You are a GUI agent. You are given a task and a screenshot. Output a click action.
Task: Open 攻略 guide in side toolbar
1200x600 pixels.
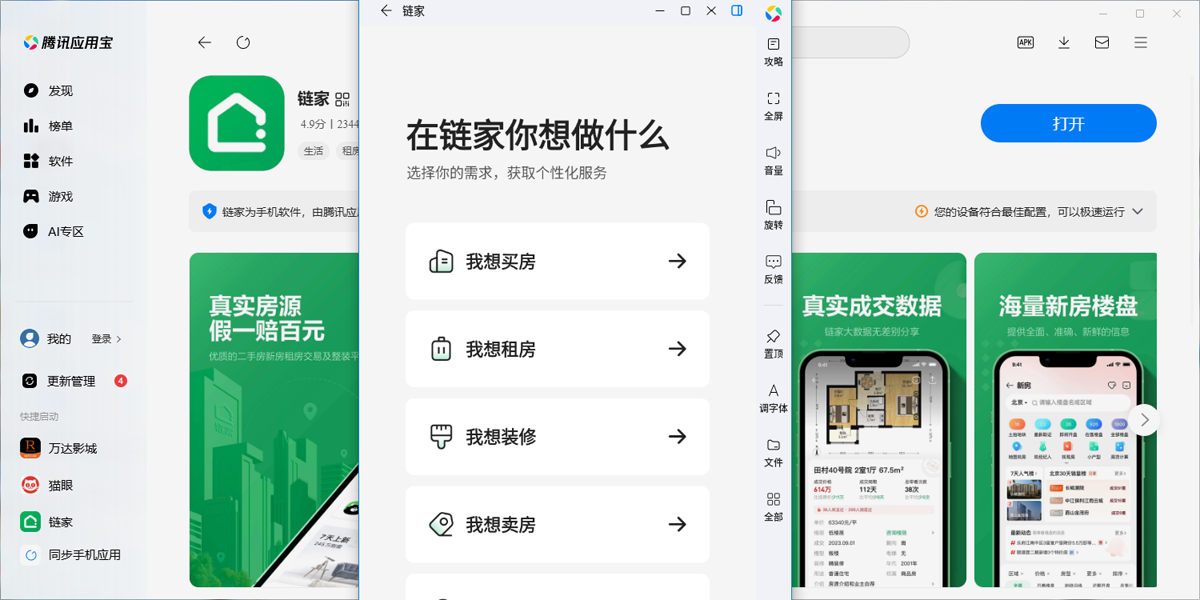773,52
